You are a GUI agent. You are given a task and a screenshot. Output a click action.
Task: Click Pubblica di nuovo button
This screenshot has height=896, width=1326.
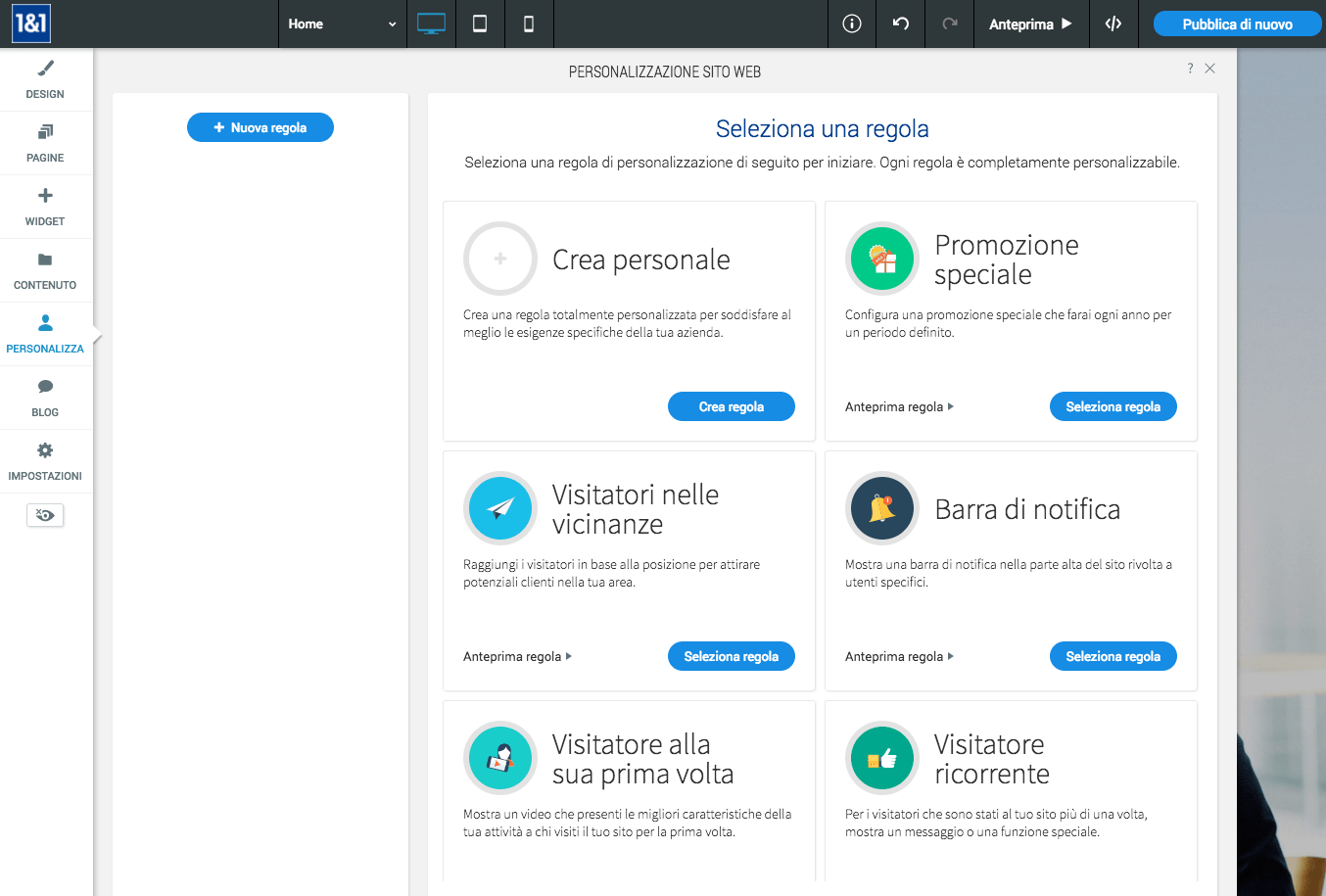[x=1237, y=24]
